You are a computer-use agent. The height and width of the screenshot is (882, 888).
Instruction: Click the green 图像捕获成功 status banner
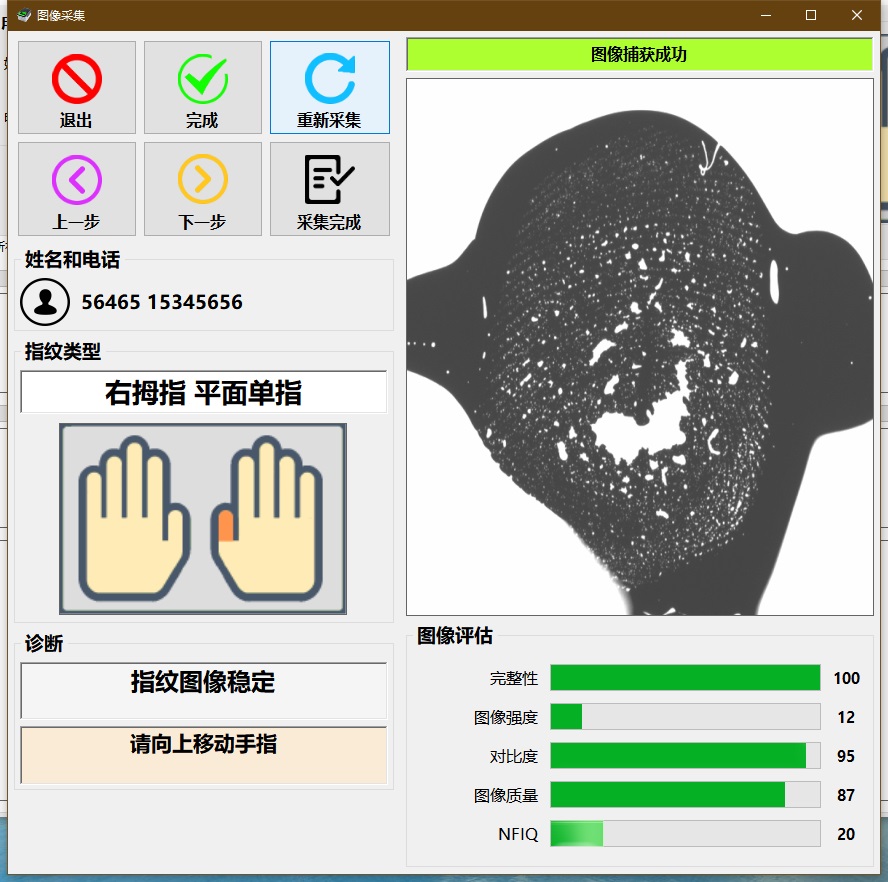tap(639, 55)
